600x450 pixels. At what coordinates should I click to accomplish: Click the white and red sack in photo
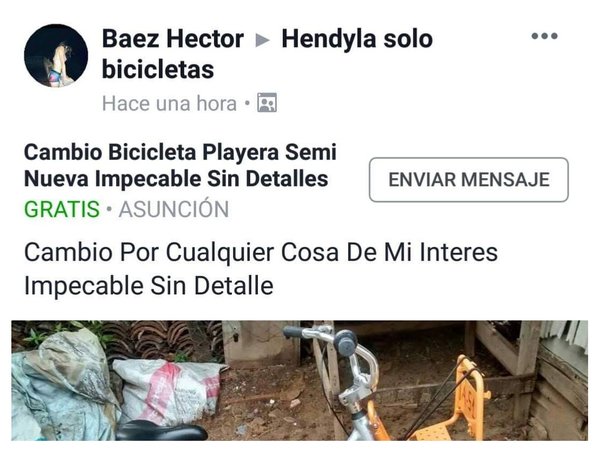[168, 390]
